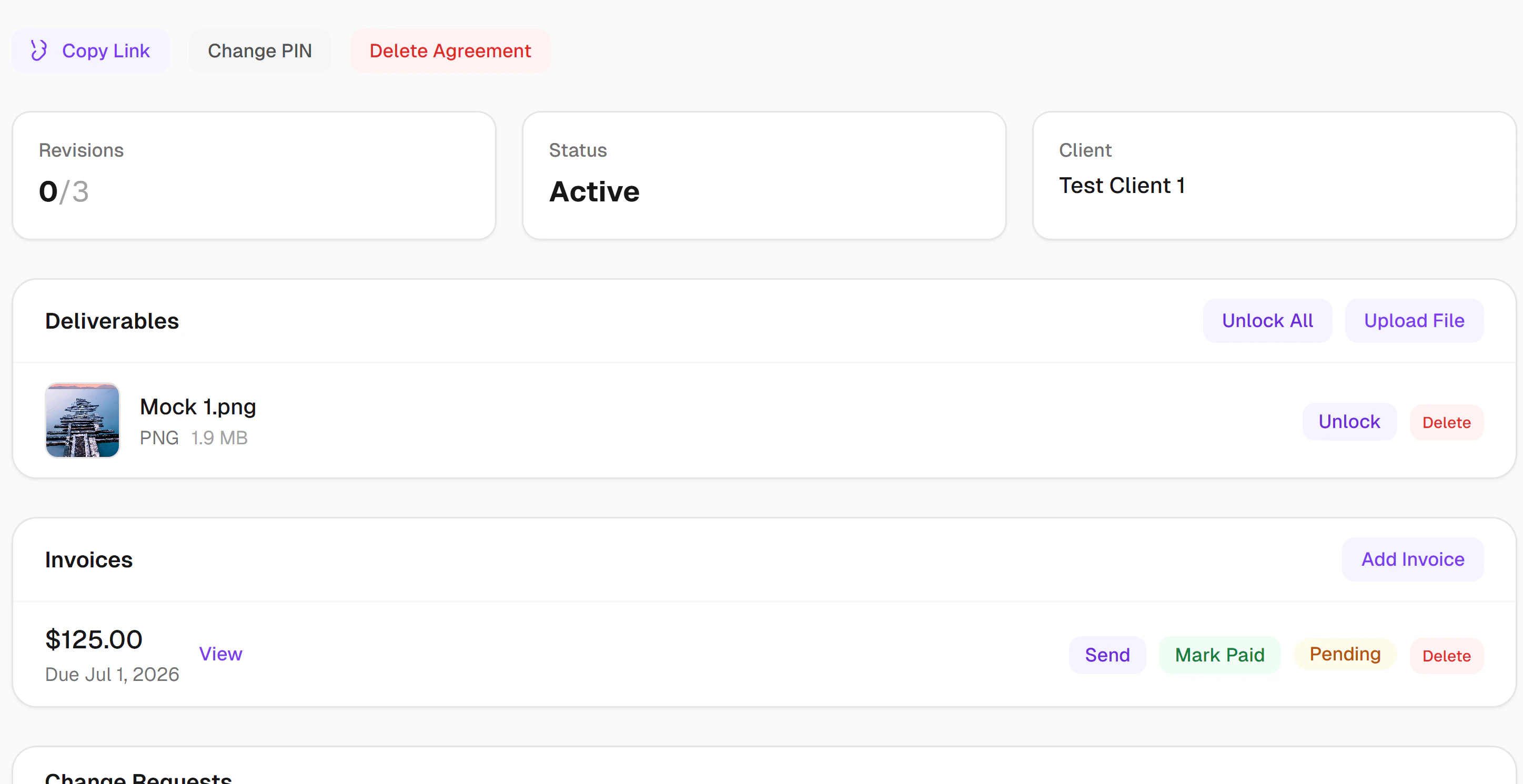Click the $125.00 invoice amount

pos(94,640)
